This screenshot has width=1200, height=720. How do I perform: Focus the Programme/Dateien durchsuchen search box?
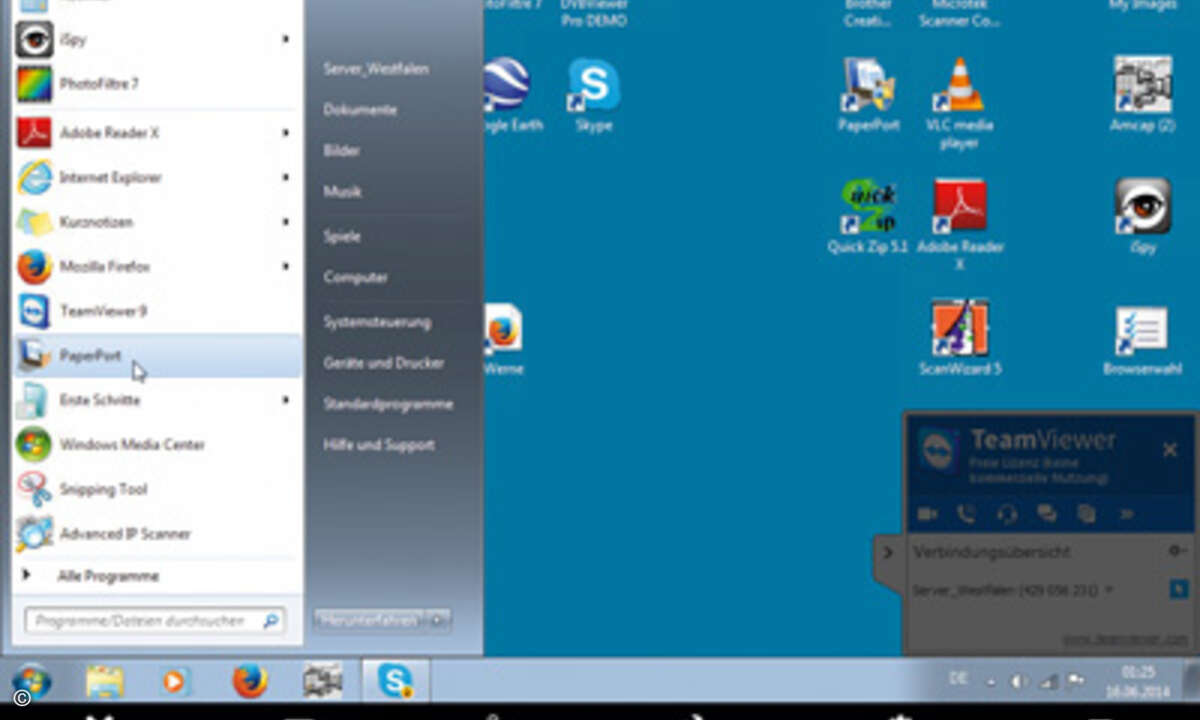[x=154, y=621]
